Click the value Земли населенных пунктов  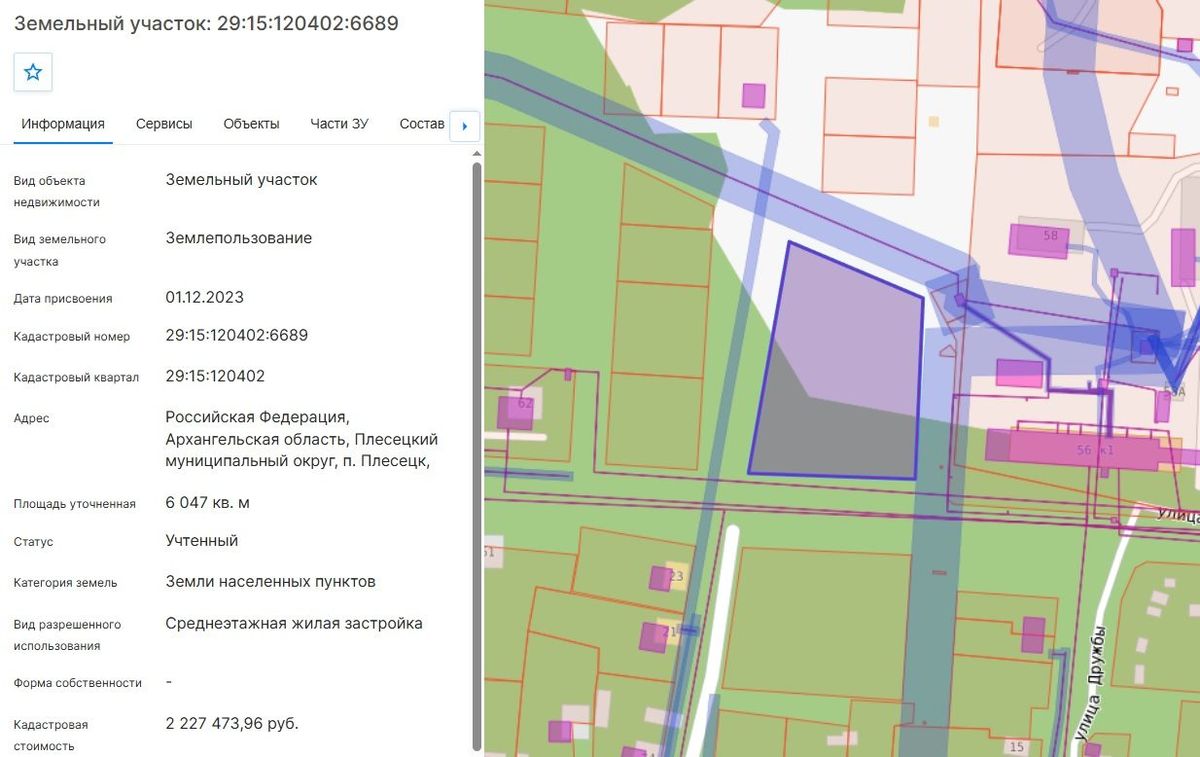tap(270, 581)
